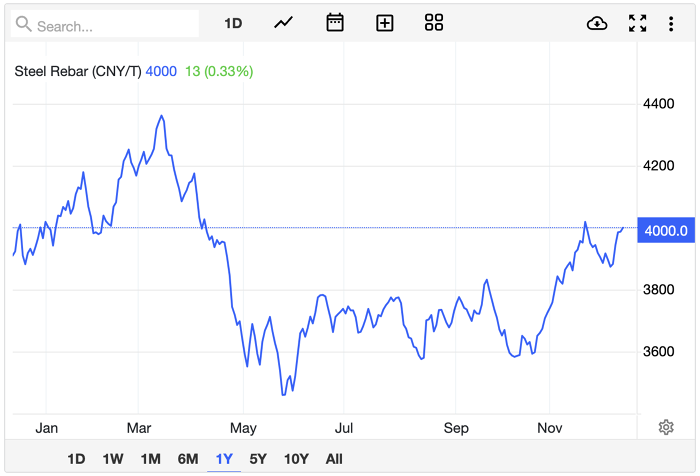700x476 pixels.
Task: Click the add comparison plus icon
Action: point(384,23)
